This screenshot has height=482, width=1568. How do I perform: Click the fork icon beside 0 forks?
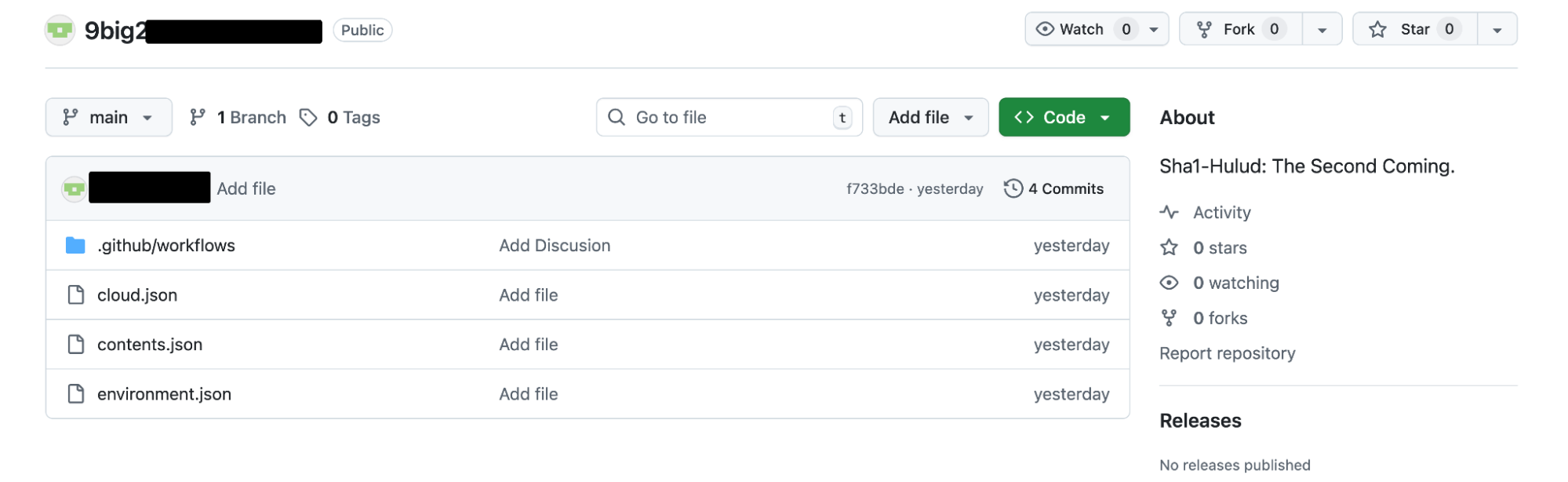coord(1170,317)
